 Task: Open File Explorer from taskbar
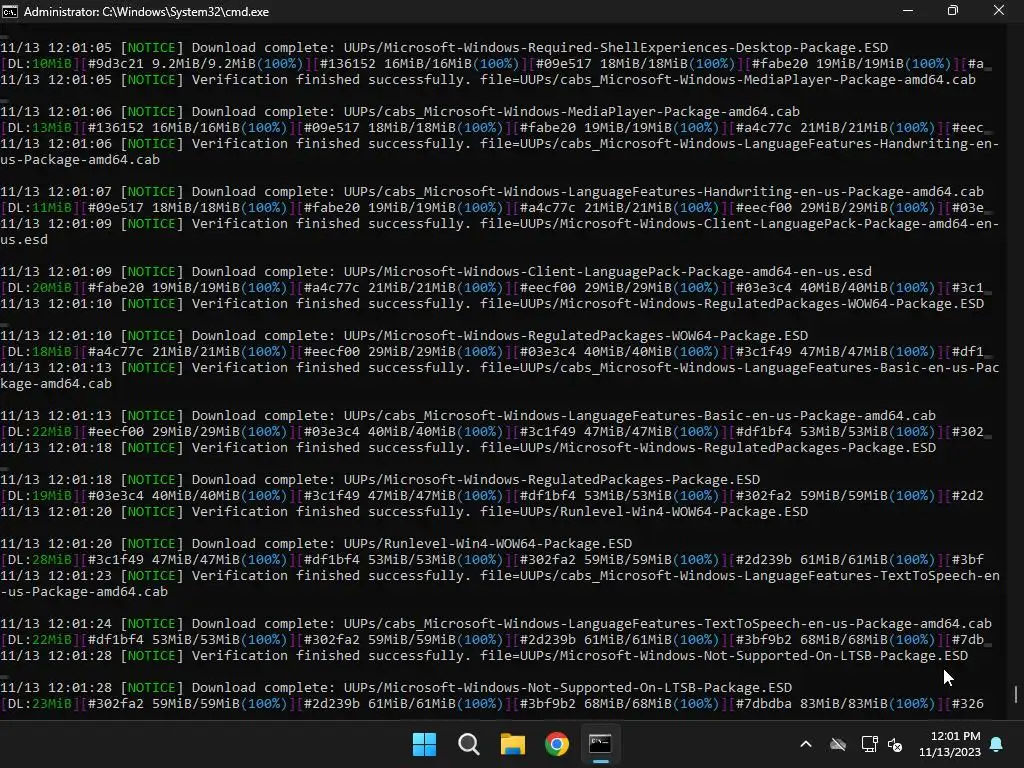tap(513, 744)
